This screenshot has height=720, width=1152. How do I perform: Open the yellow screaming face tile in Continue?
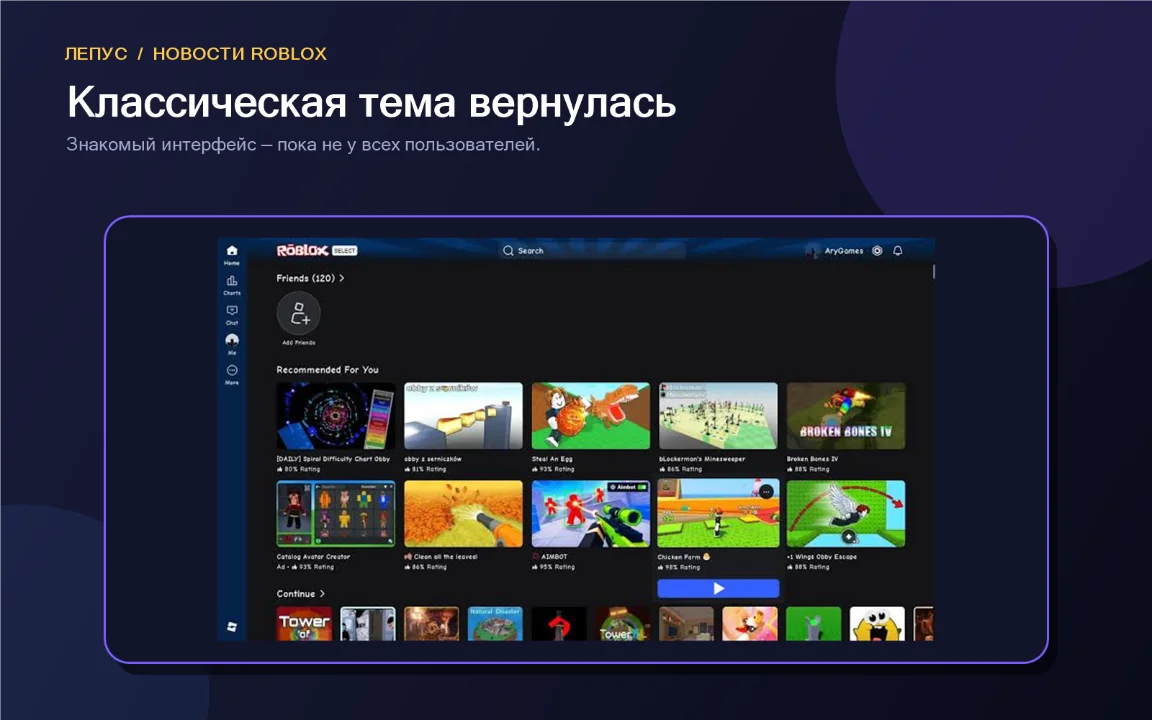click(877, 624)
